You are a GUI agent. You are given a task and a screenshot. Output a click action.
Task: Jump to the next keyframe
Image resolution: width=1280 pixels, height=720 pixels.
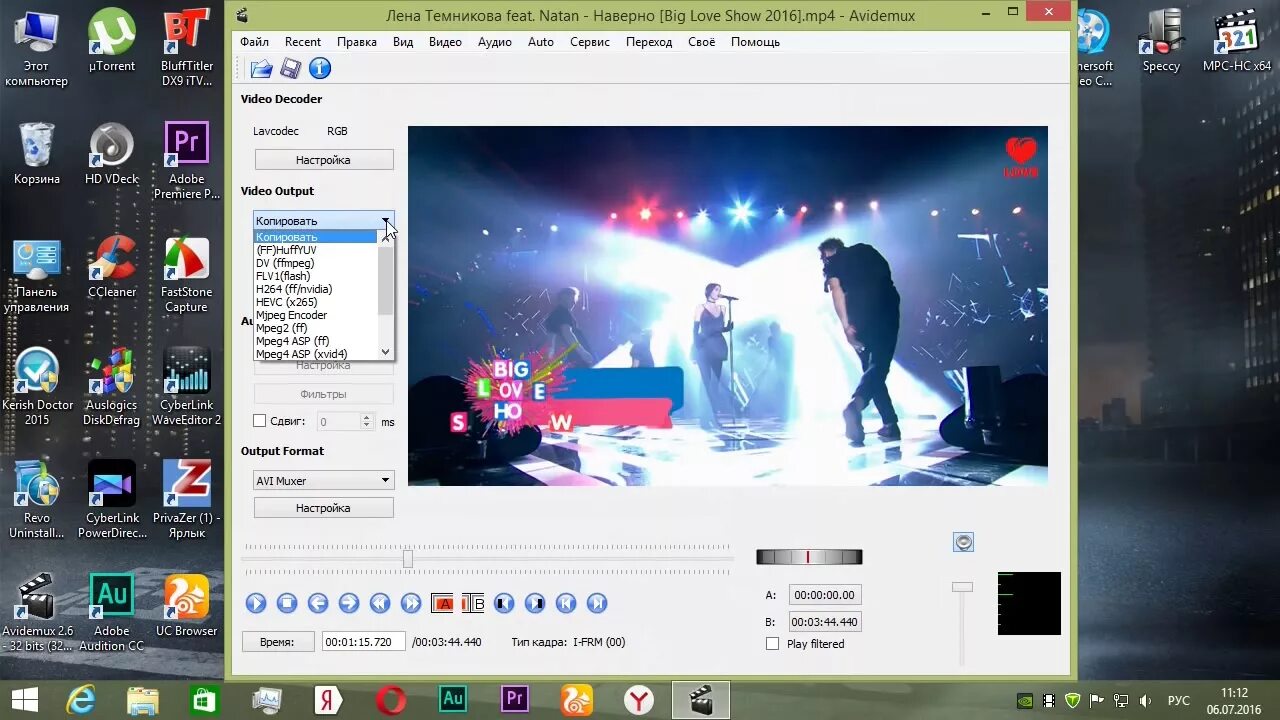(411, 603)
